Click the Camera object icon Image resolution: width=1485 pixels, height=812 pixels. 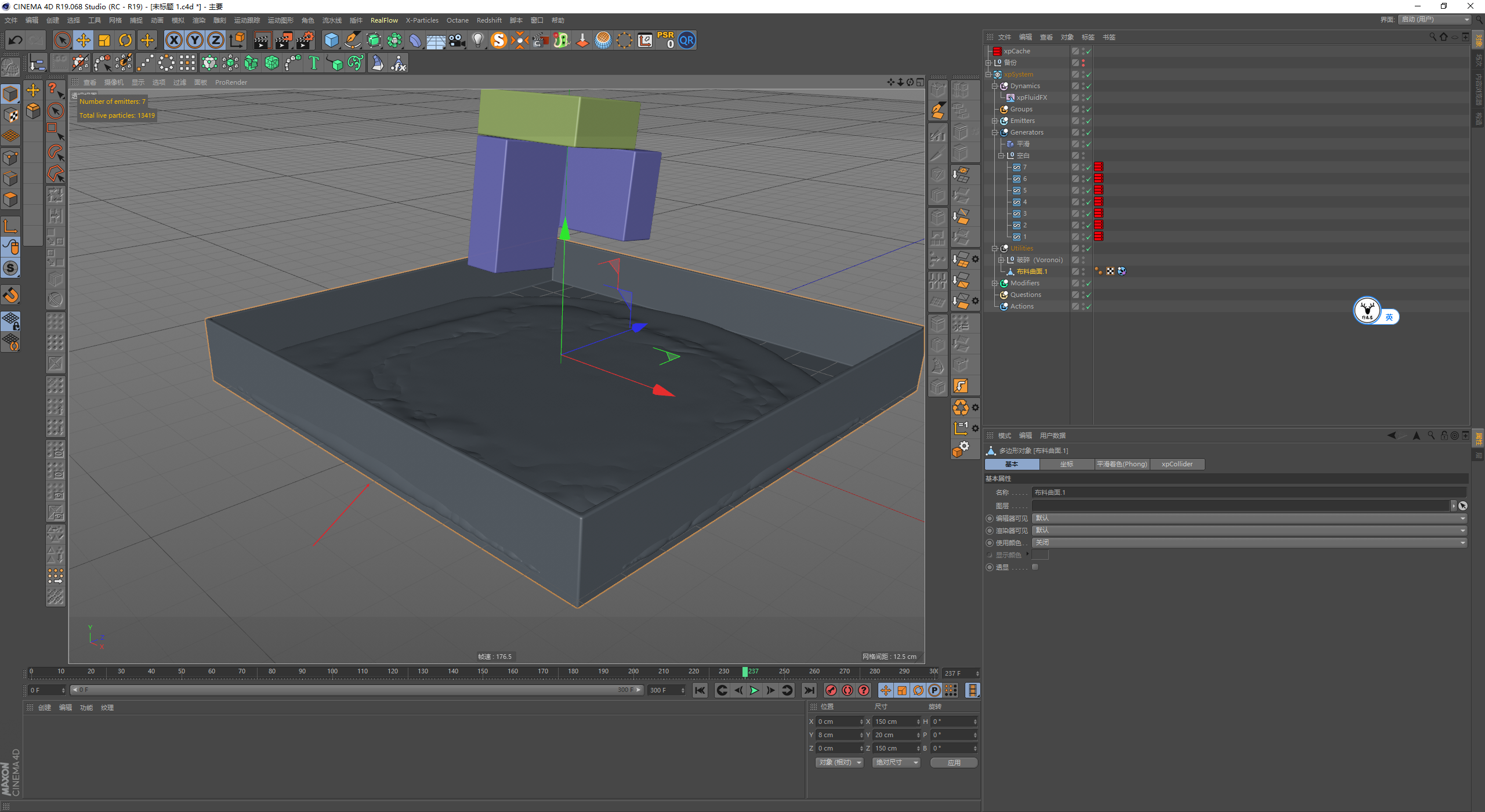[x=457, y=40]
